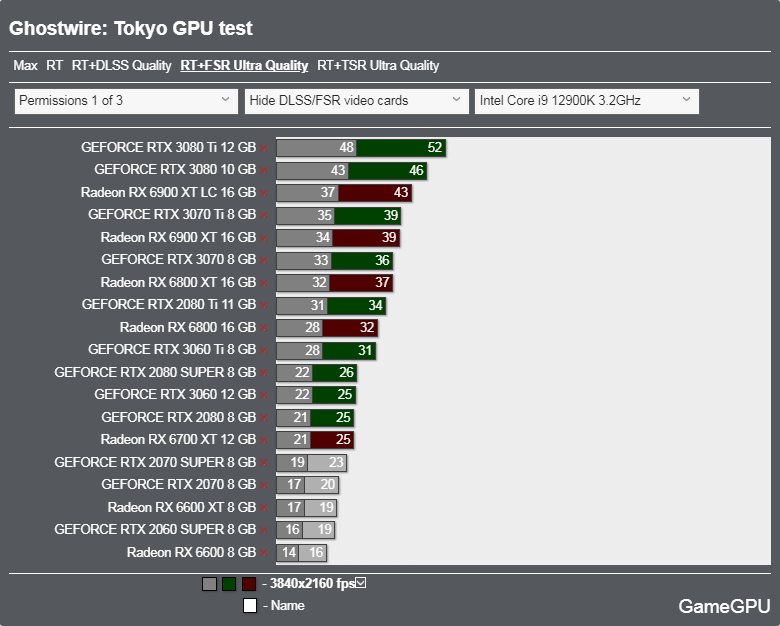
Task: Remove GEFORCE RTX 2080 Ti 11 GB row
Action: click(x=264, y=305)
